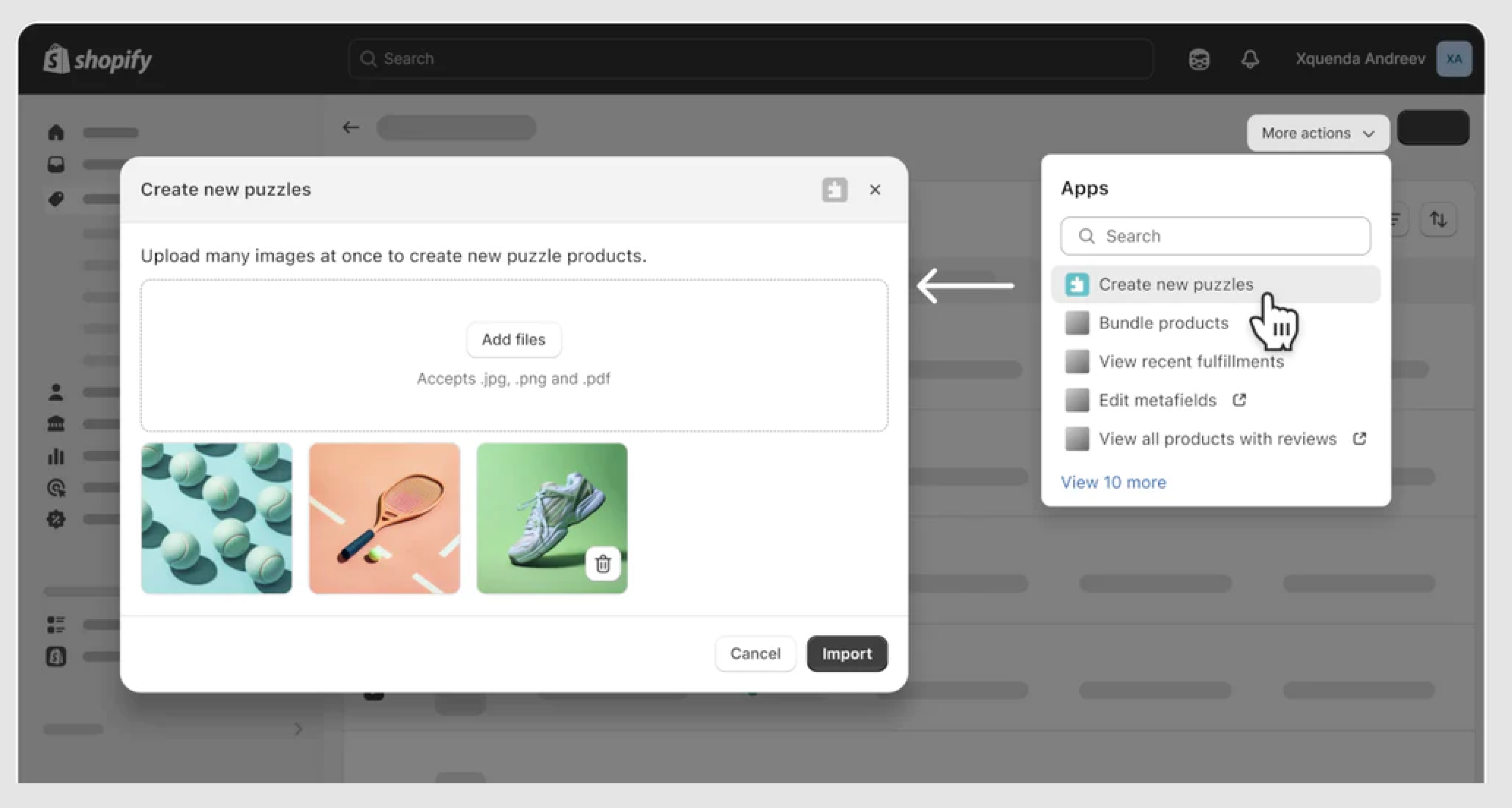This screenshot has width=1512, height=808.
Task: Click the notification bell icon
Action: [x=1250, y=59]
